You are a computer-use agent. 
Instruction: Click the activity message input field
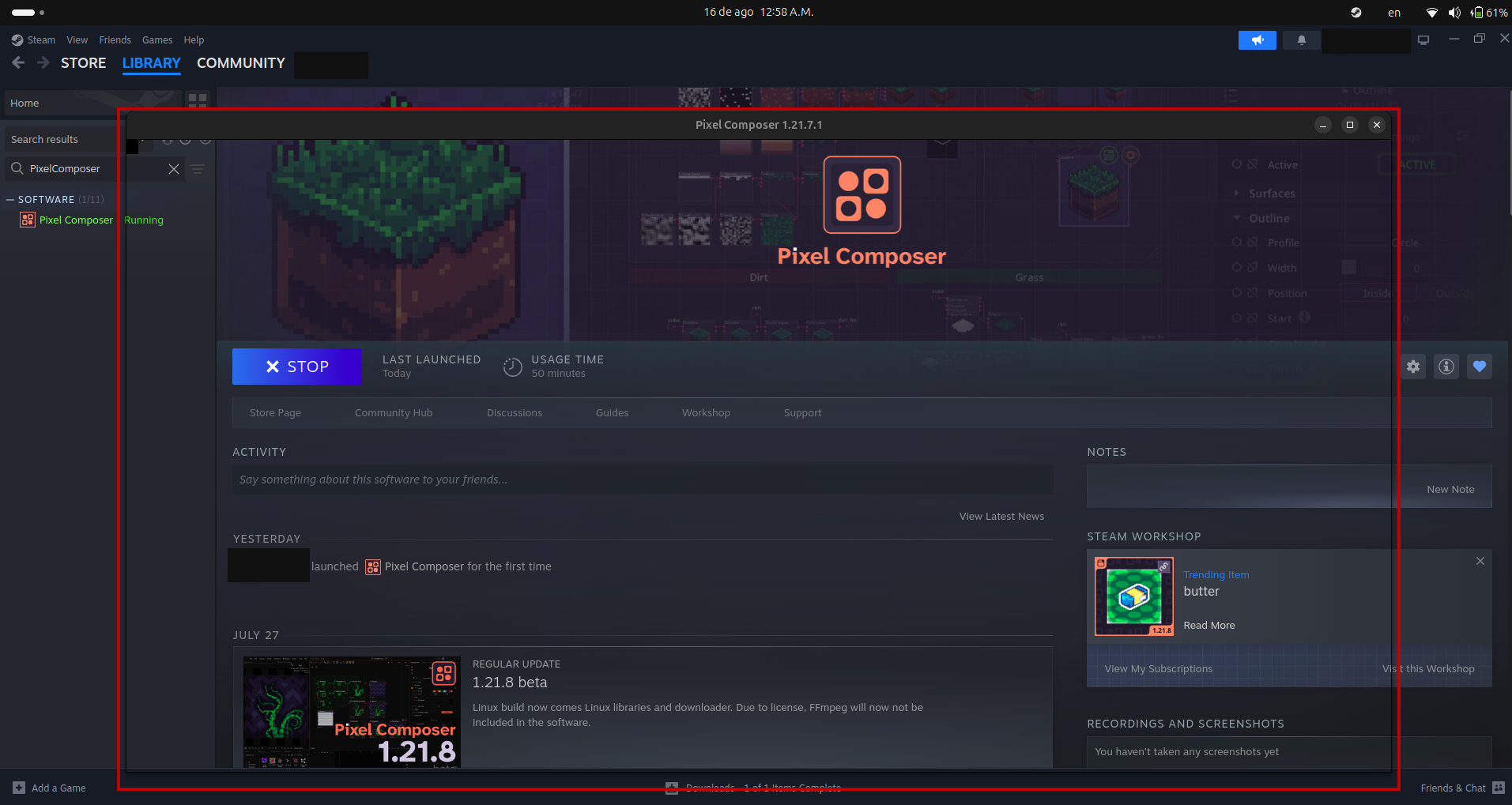[642, 480]
